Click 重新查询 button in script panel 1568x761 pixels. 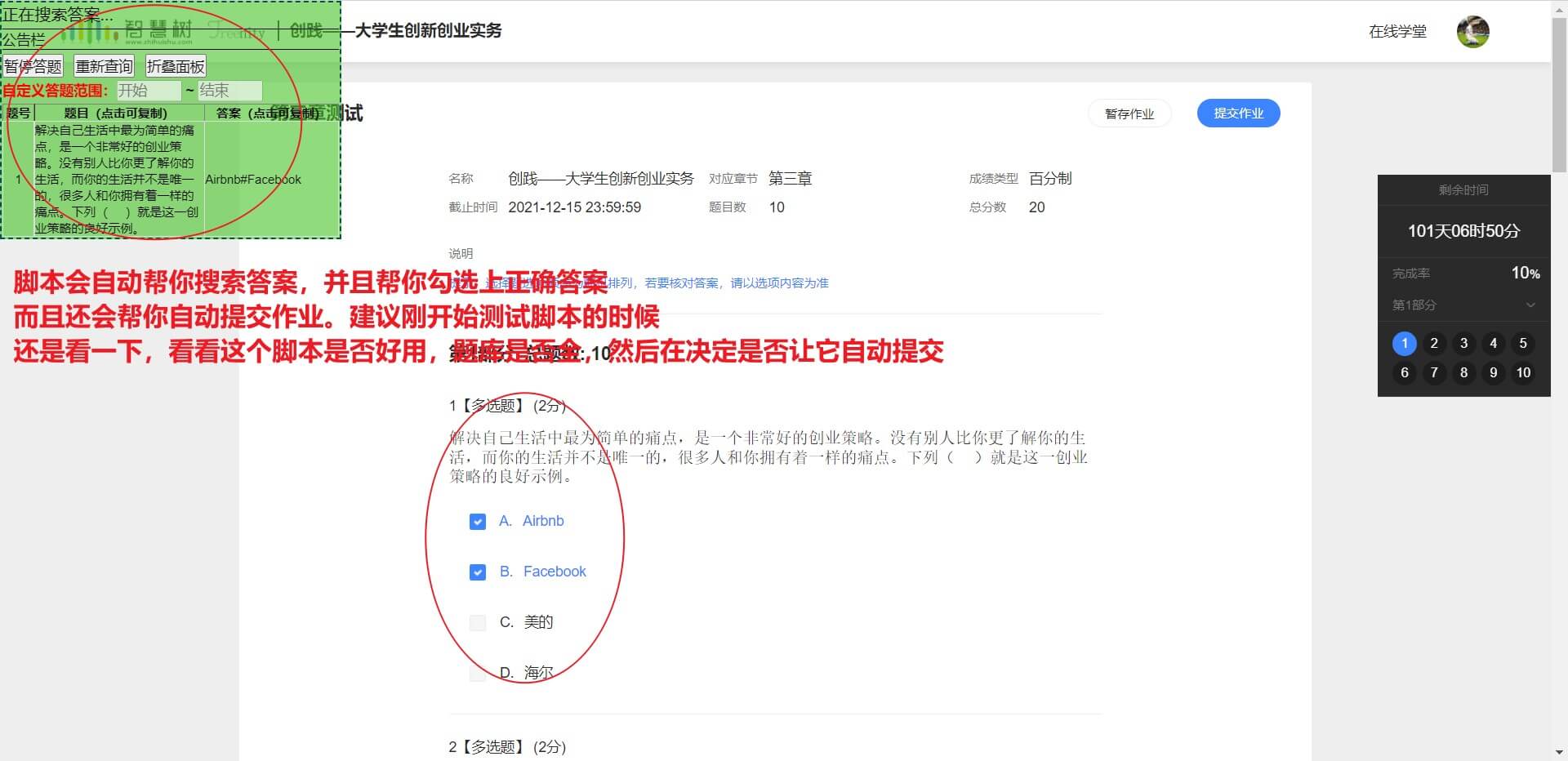click(x=104, y=67)
